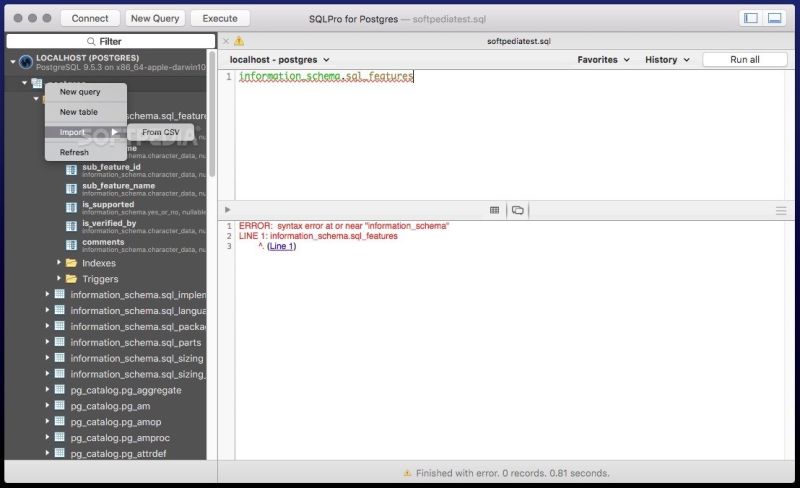The width and height of the screenshot is (800, 488).
Task: Follow the Line 1 error link
Action: [281, 246]
